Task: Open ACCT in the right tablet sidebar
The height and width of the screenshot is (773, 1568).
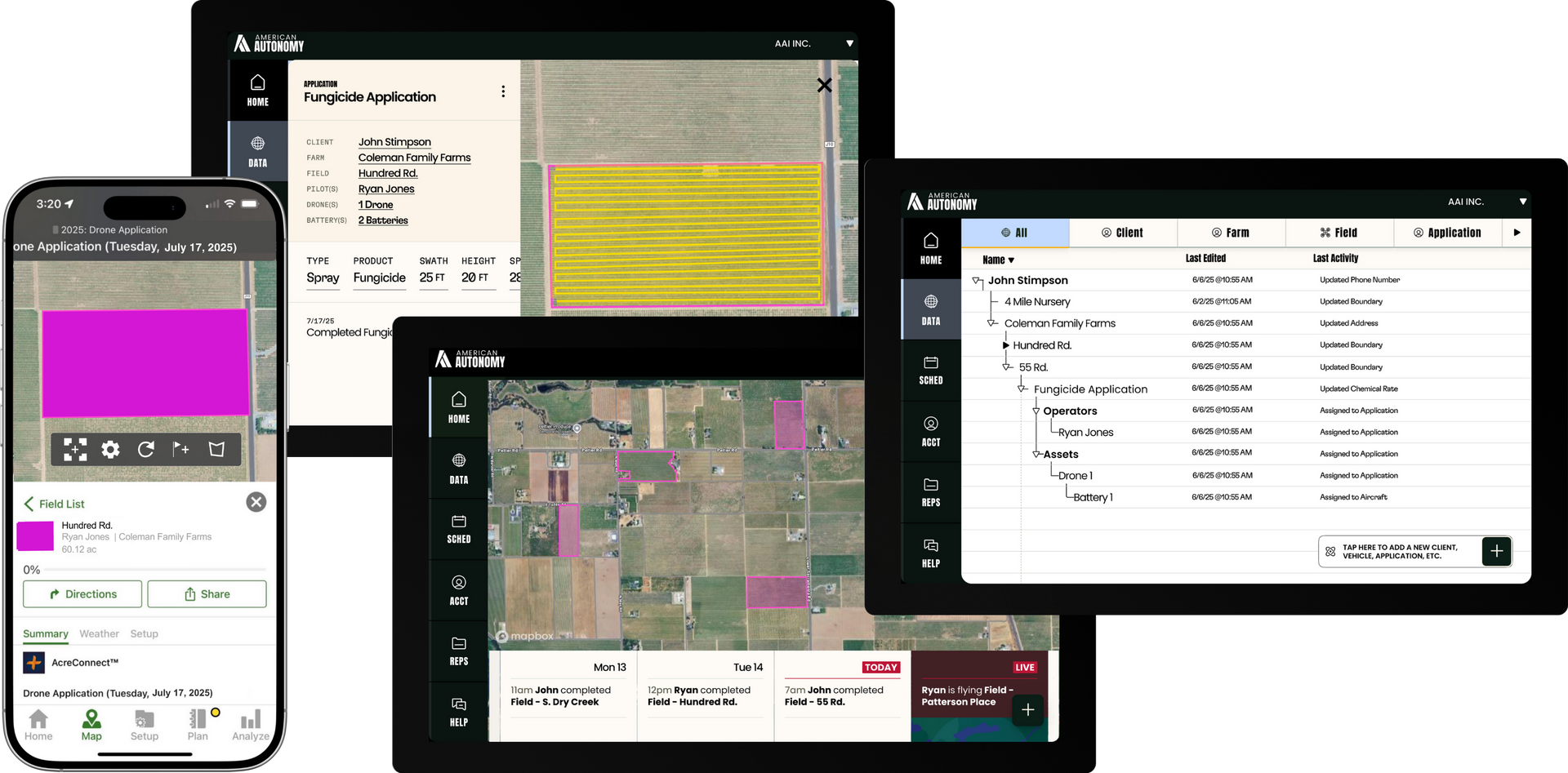Action: click(x=930, y=431)
